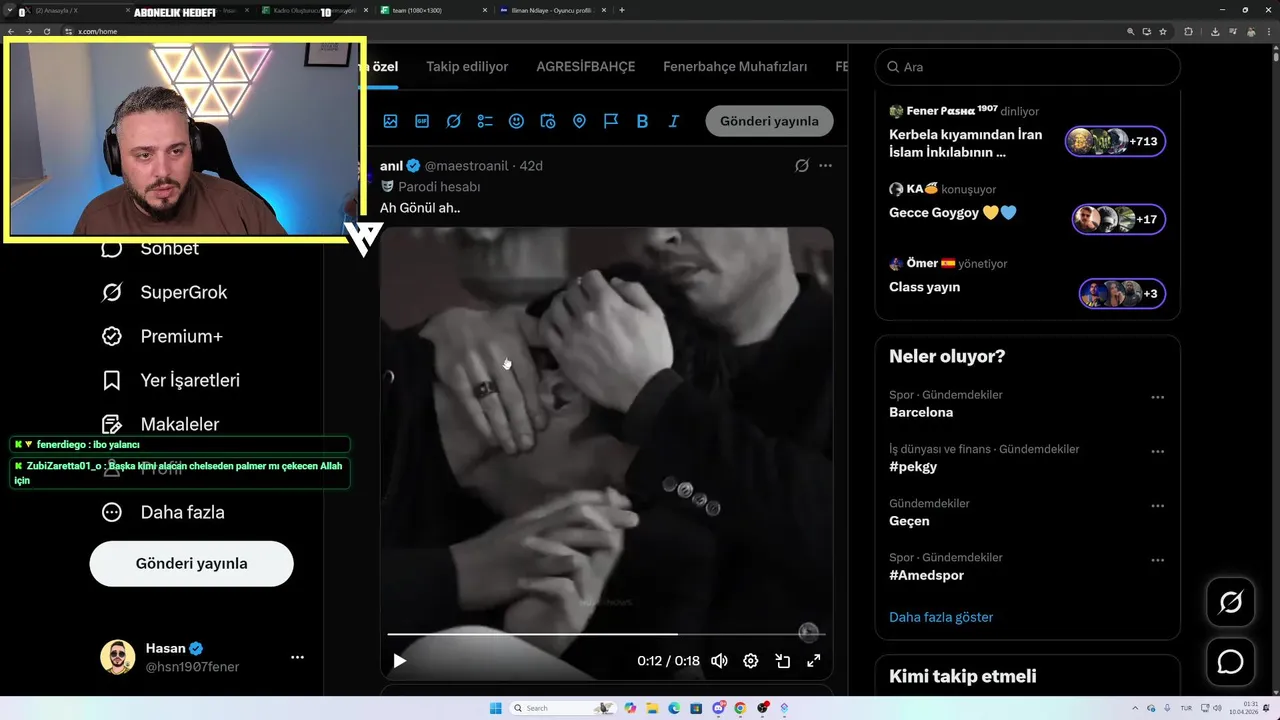The height and width of the screenshot is (720, 1280).
Task: Open account menu dots next to Hasan
Action: (297, 657)
